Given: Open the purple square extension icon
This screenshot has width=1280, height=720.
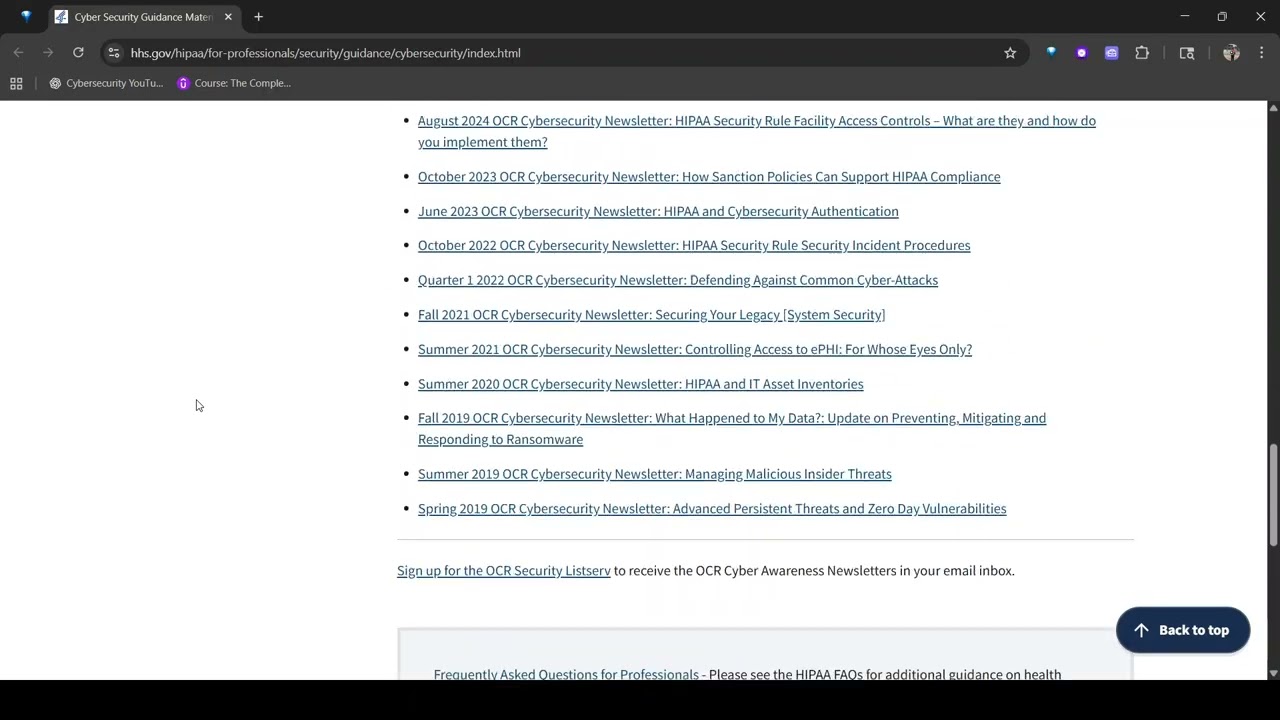Looking at the screenshot, I should click(1111, 53).
